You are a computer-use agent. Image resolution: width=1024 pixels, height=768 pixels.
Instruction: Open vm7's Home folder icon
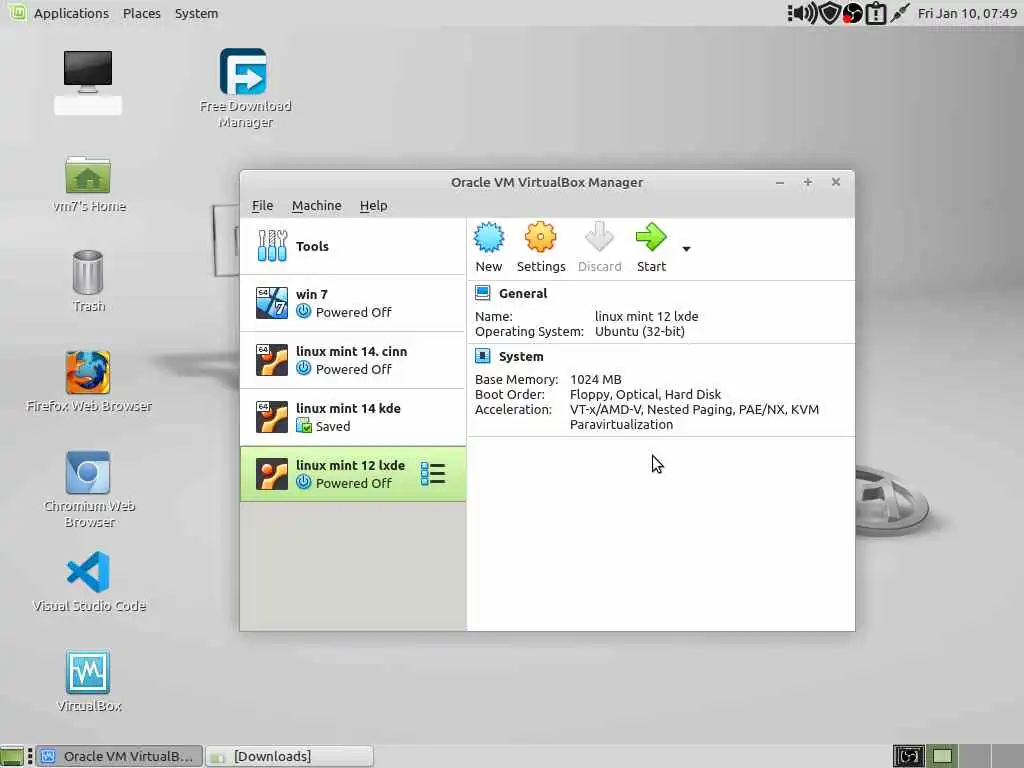pyautogui.click(x=88, y=174)
